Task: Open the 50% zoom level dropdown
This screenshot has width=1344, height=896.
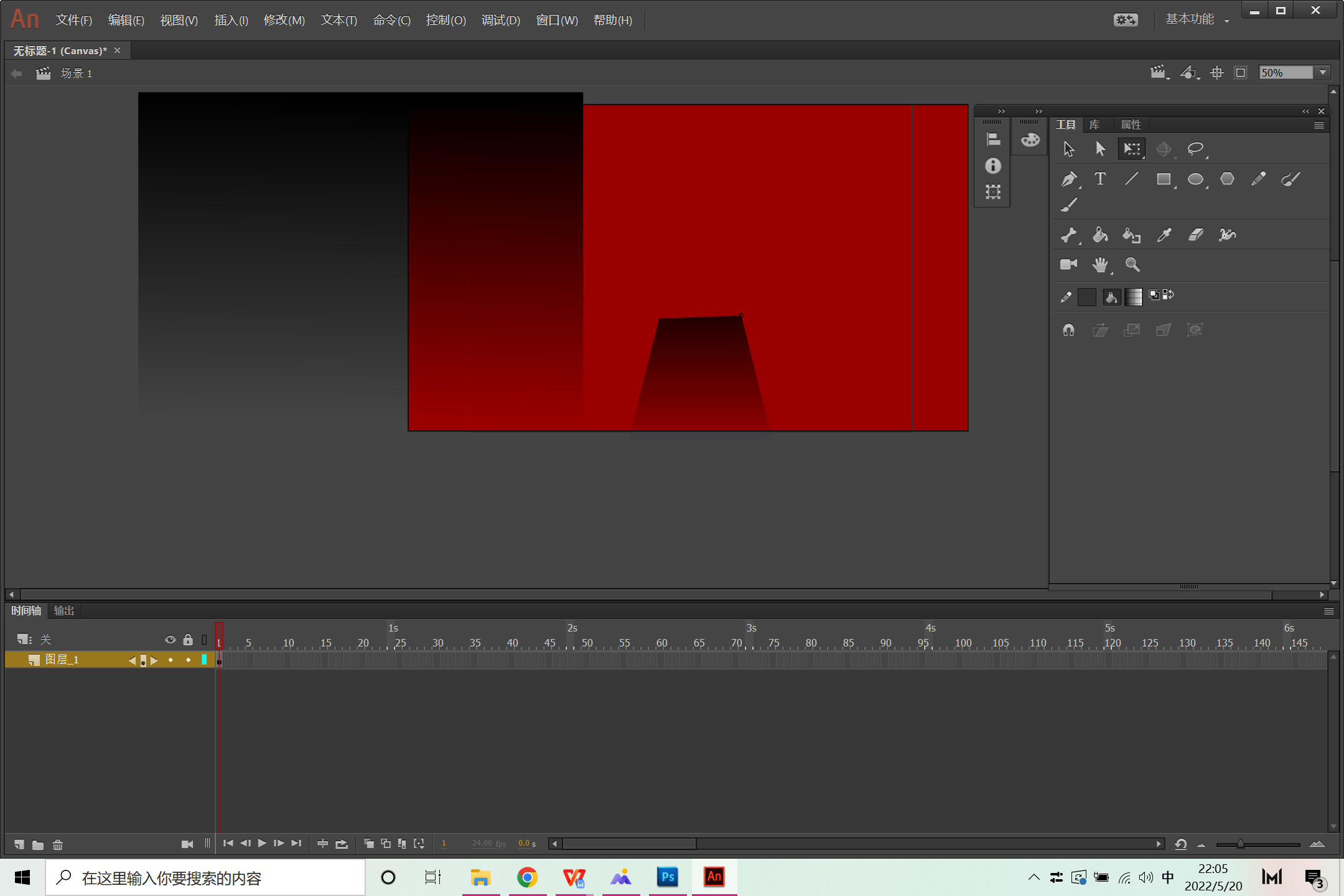Action: pyautogui.click(x=1323, y=73)
